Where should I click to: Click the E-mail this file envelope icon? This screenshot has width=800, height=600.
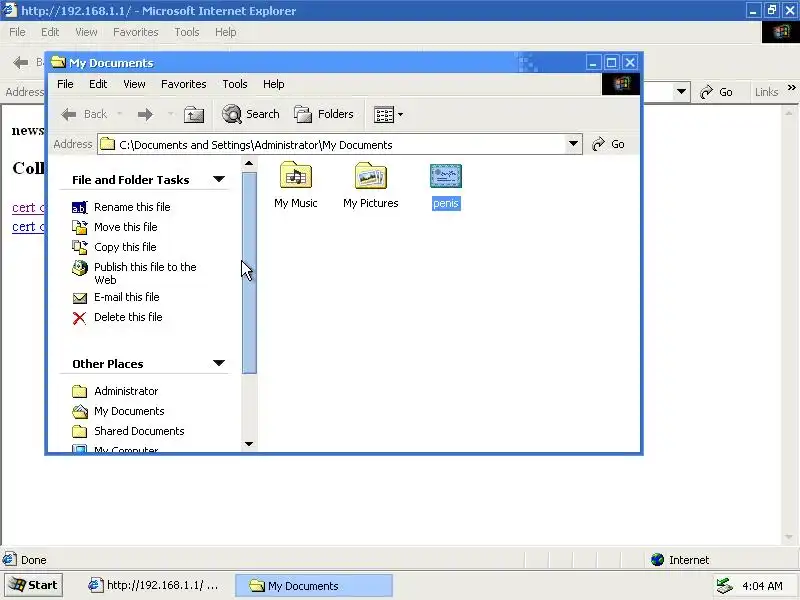click(x=80, y=297)
